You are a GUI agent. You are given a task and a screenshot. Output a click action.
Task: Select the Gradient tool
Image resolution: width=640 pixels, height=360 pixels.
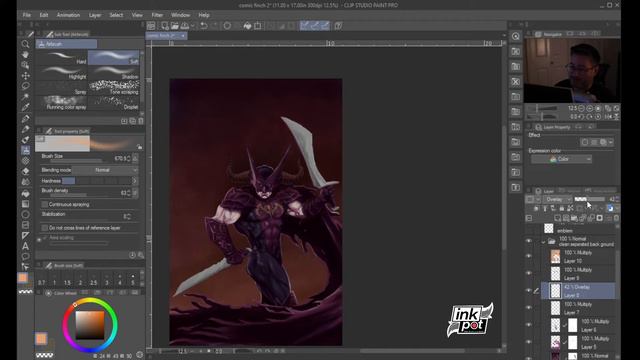point(25,203)
